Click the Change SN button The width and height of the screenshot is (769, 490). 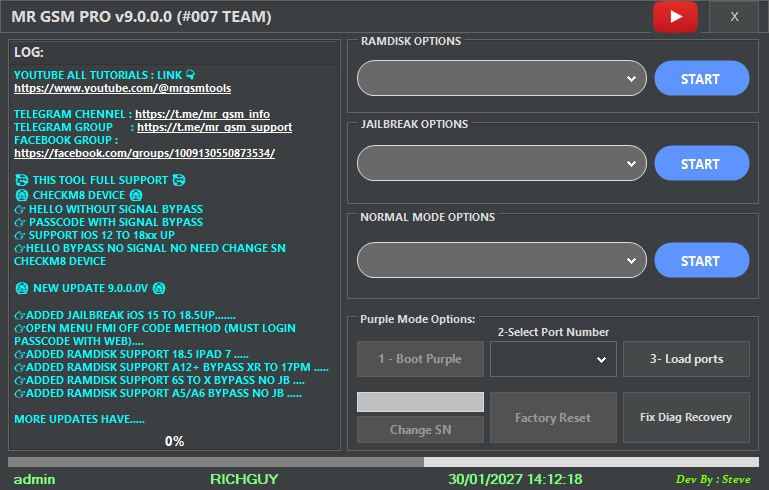pyautogui.click(x=420, y=430)
